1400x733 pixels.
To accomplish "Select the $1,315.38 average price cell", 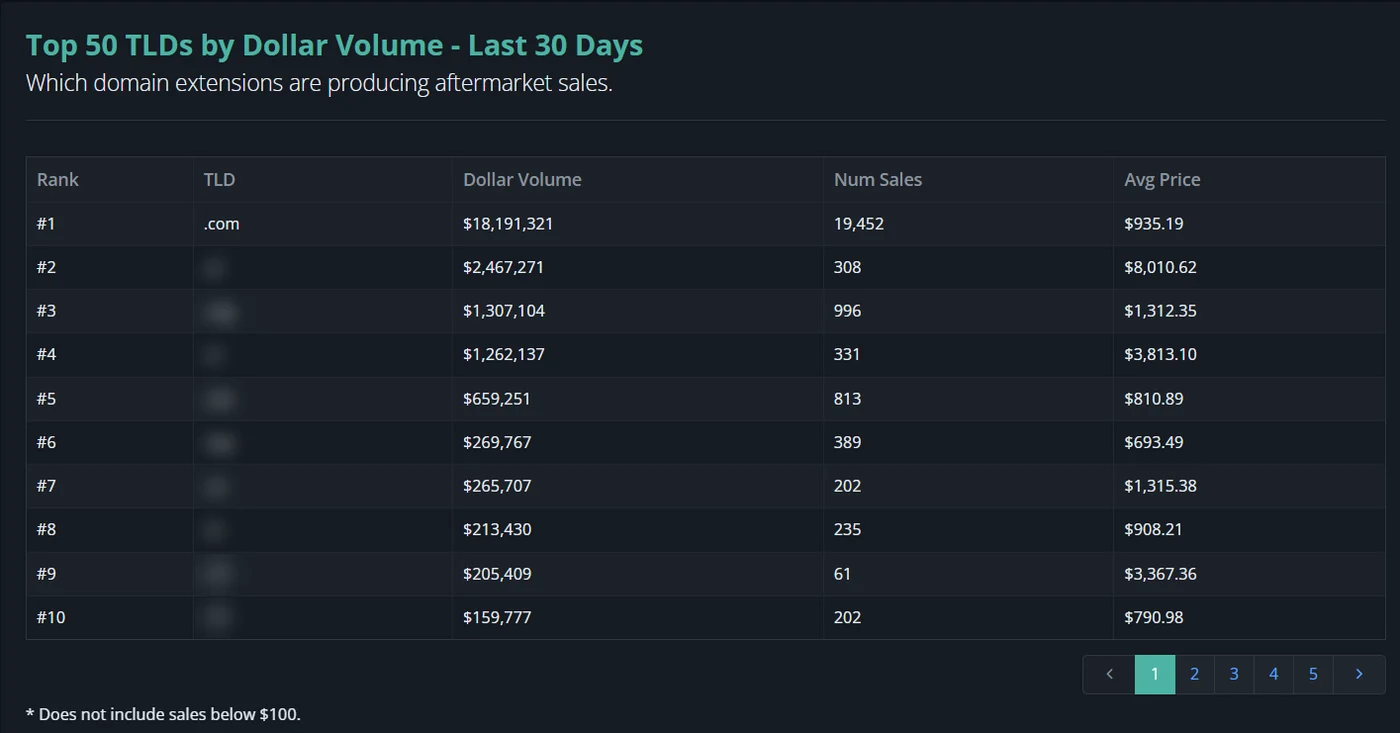I will point(1249,486).
